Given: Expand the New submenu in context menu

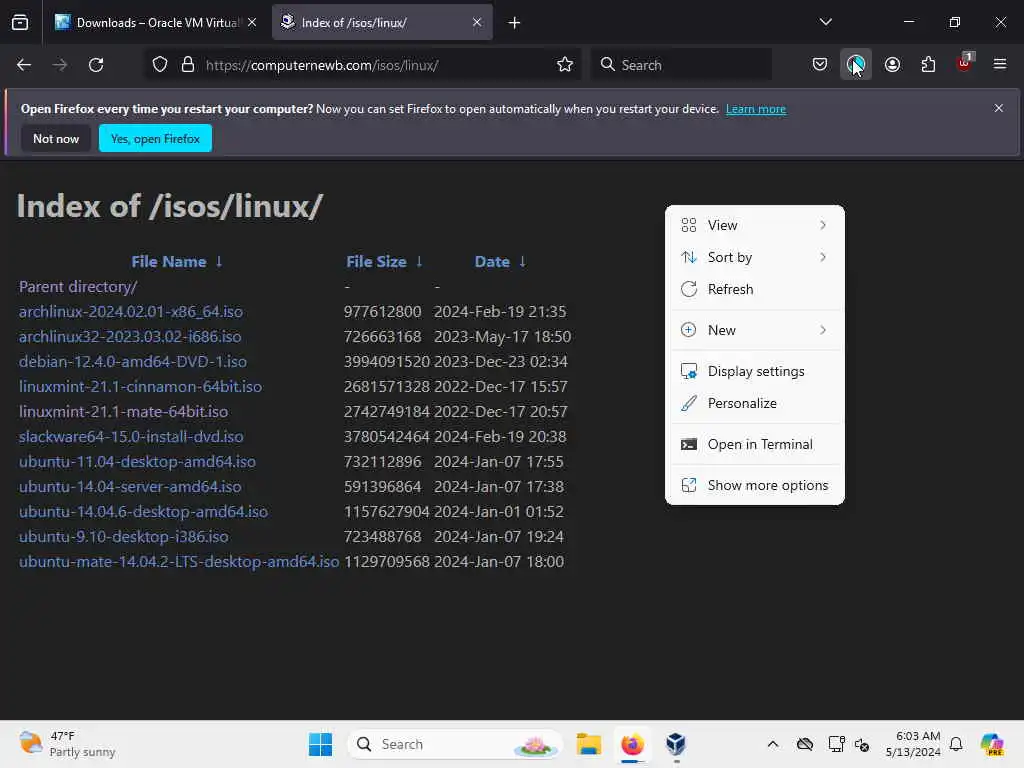Looking at the screenshot, I should 754,330.
